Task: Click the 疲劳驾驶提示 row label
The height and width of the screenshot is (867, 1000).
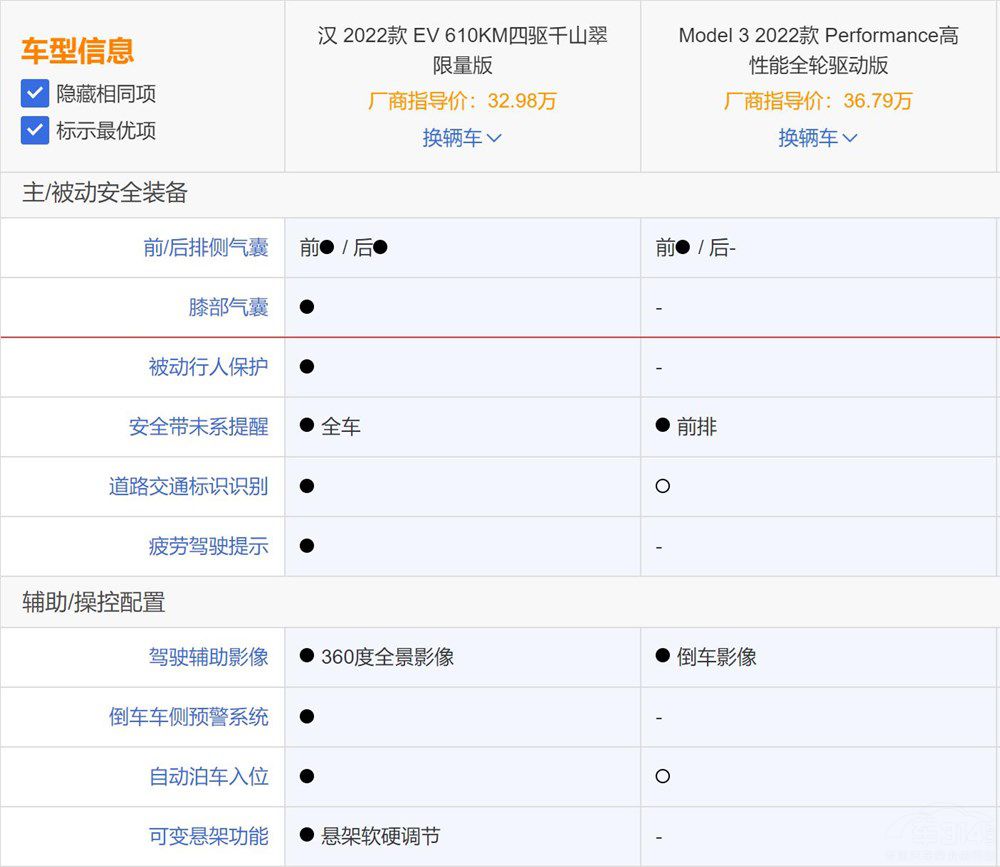Action: (x=208, y=547)
